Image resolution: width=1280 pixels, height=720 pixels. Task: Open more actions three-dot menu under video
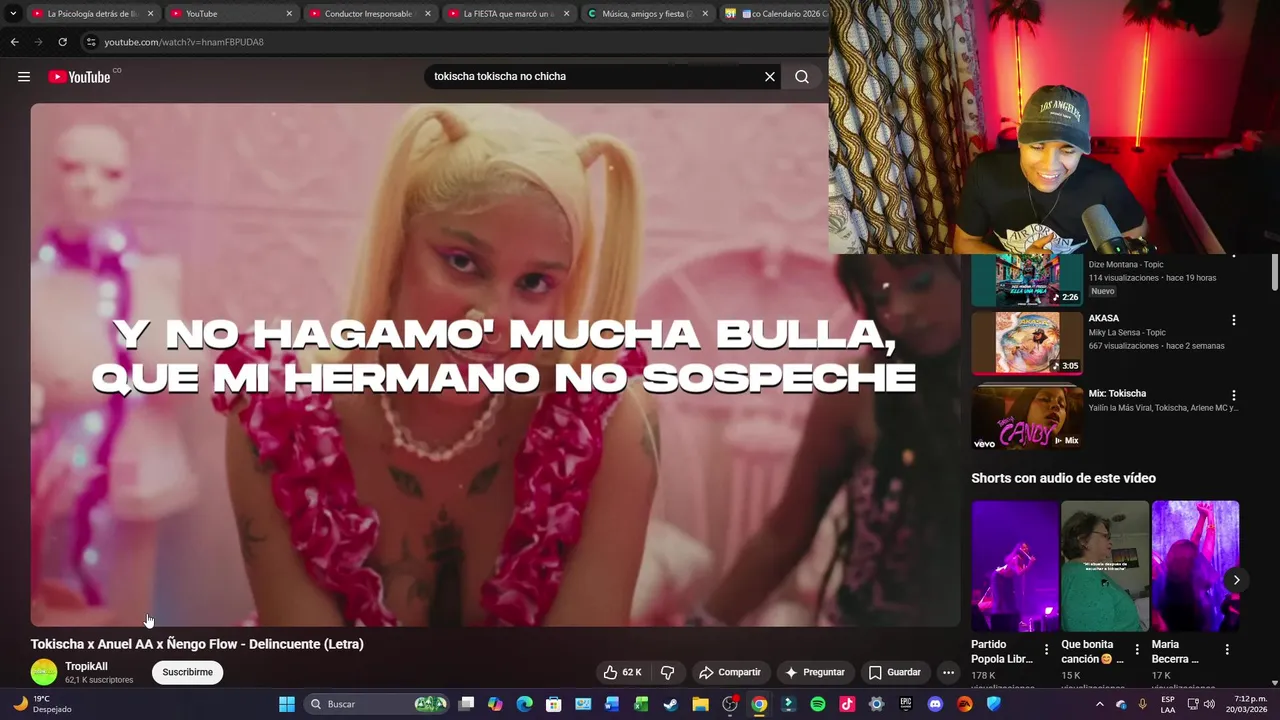pos(948,672)
